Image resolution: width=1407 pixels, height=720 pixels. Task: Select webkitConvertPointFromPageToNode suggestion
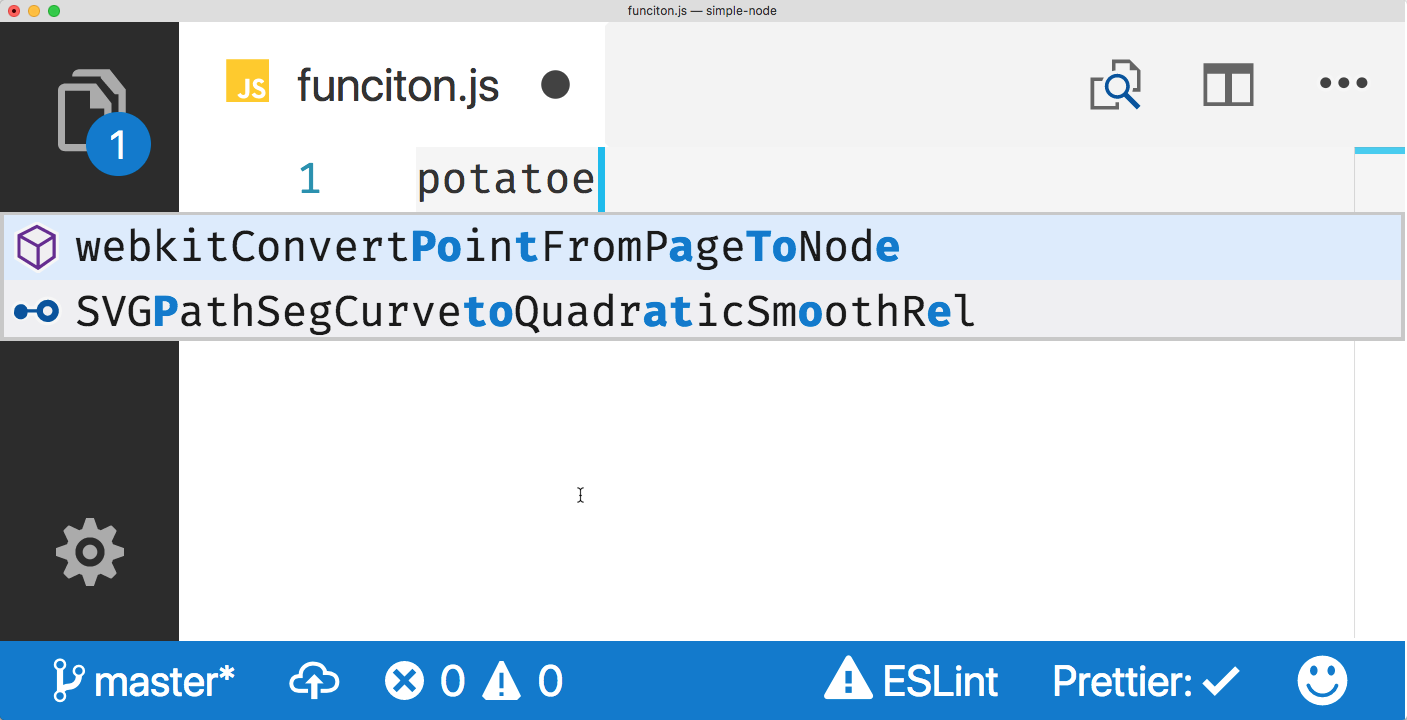487,247
